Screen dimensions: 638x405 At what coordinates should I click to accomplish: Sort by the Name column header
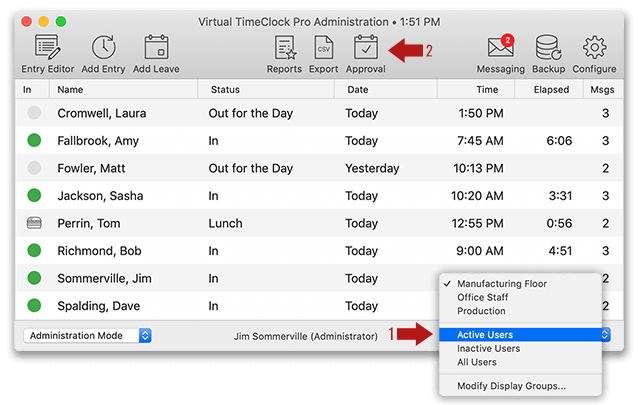click(123, 90)
